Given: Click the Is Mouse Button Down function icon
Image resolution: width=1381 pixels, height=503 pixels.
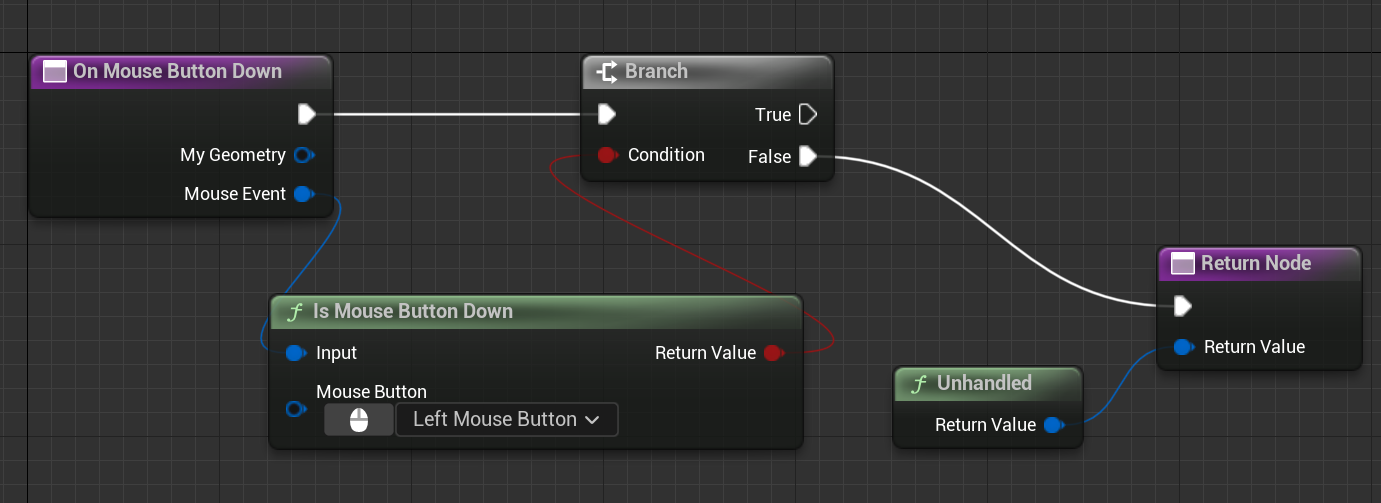Looking at the screenshot, I should click(x=295, y=311).
